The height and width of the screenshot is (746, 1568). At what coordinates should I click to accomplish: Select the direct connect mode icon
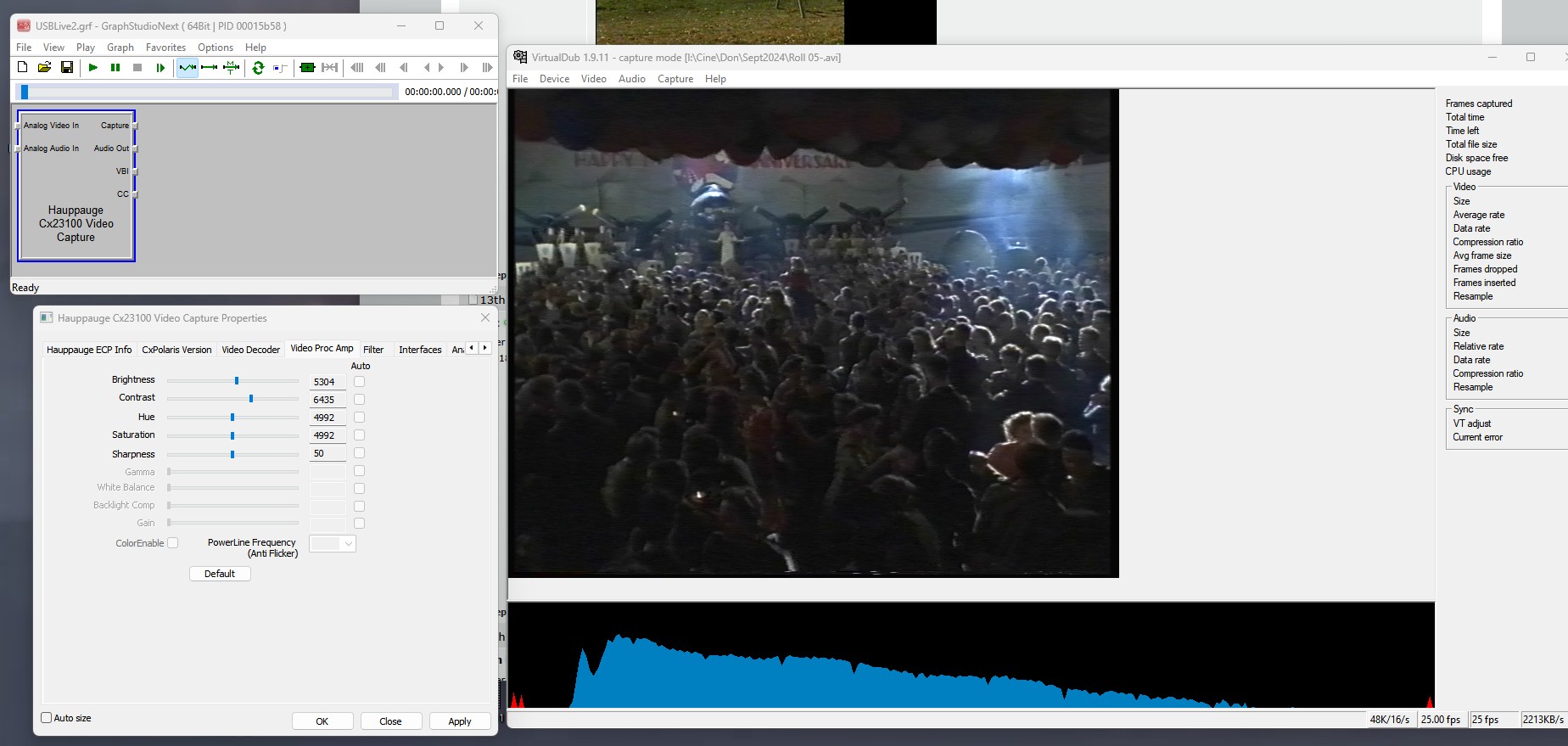210,67
